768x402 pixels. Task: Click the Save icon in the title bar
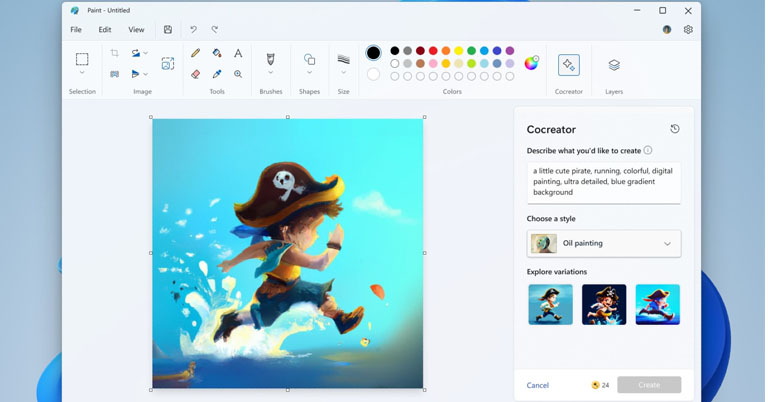(168, 30)
